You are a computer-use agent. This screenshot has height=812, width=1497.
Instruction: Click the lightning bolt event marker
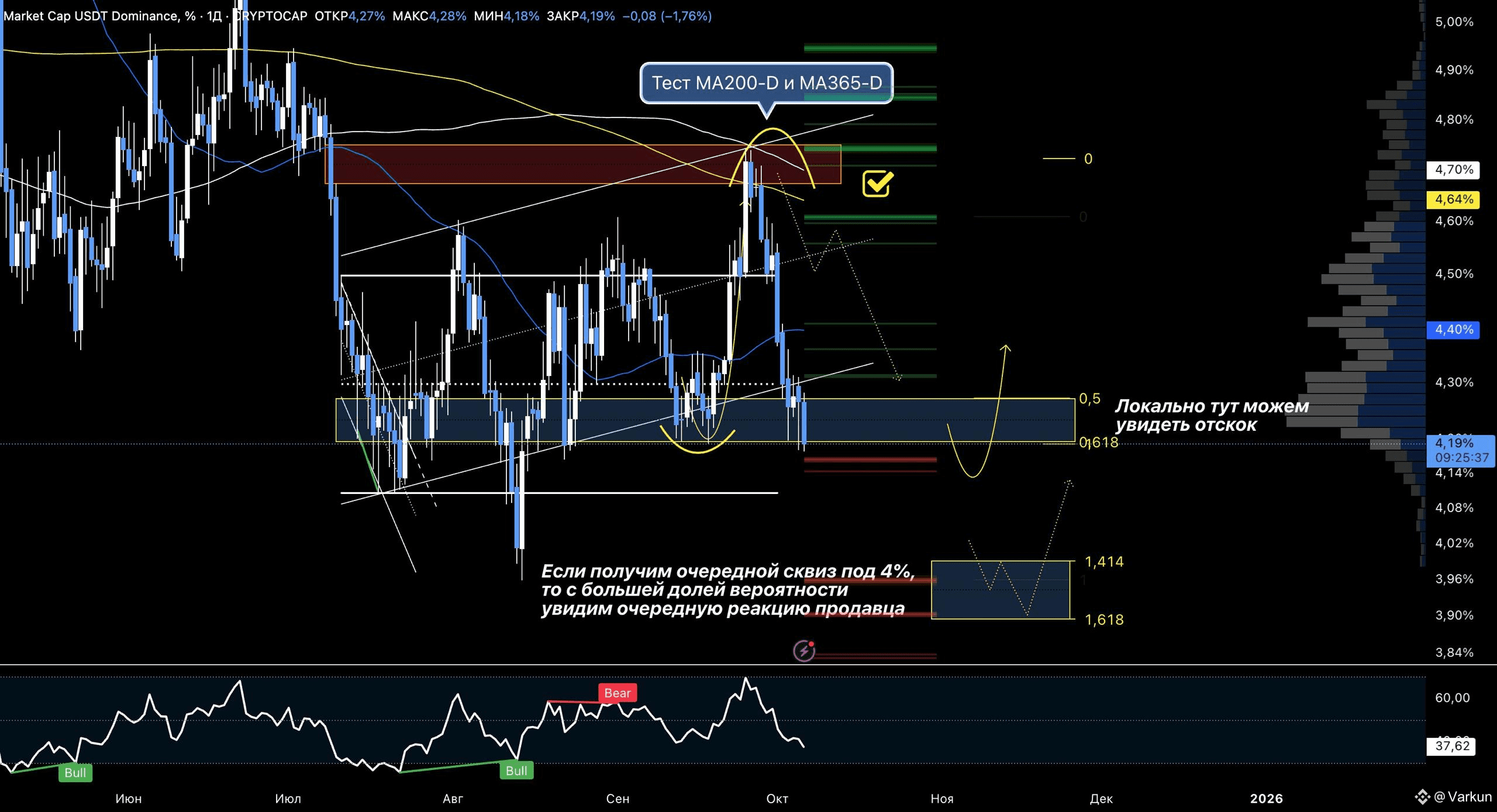[804, 651]
